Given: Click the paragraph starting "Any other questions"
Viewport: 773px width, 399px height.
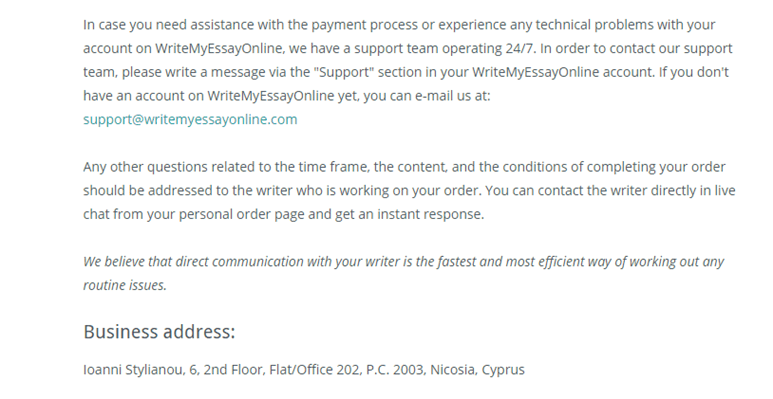Looking at the screenshot, I should tap(409, 190).
